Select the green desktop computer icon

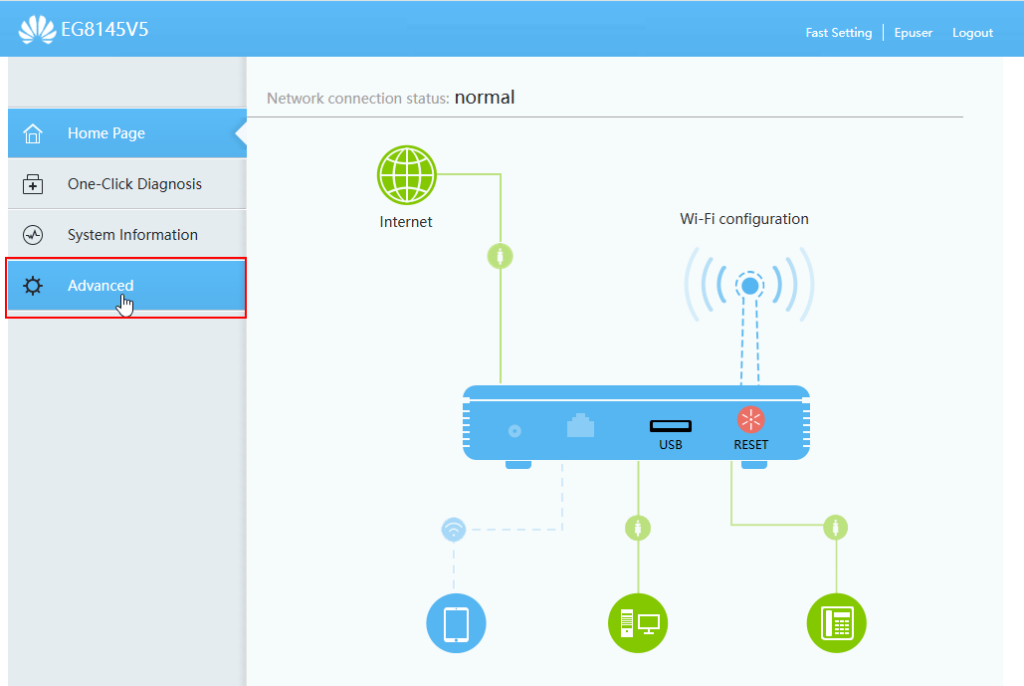pos(638,623)
